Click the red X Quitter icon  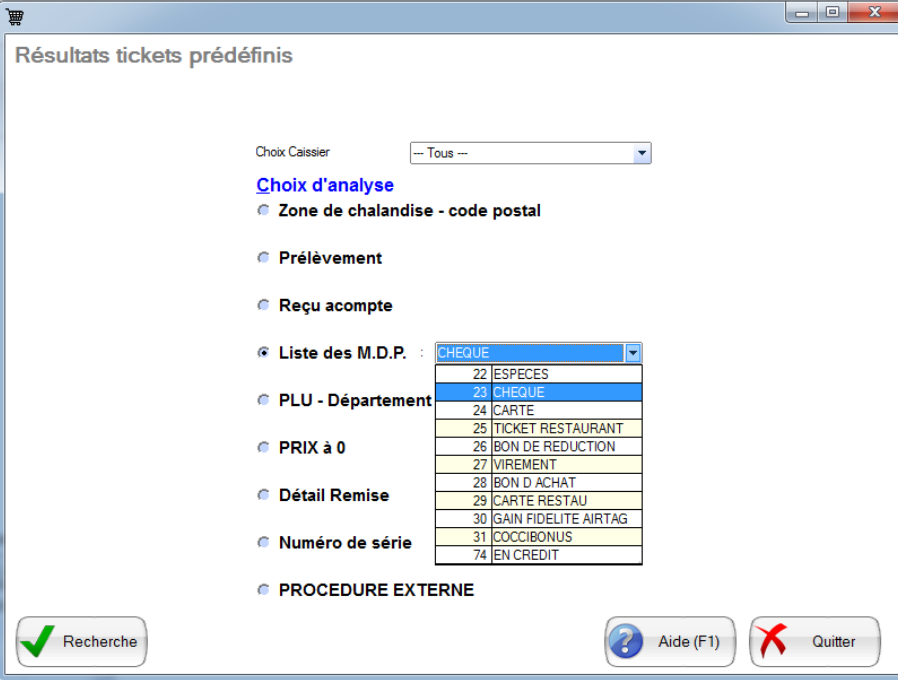[x=774, y=641]
